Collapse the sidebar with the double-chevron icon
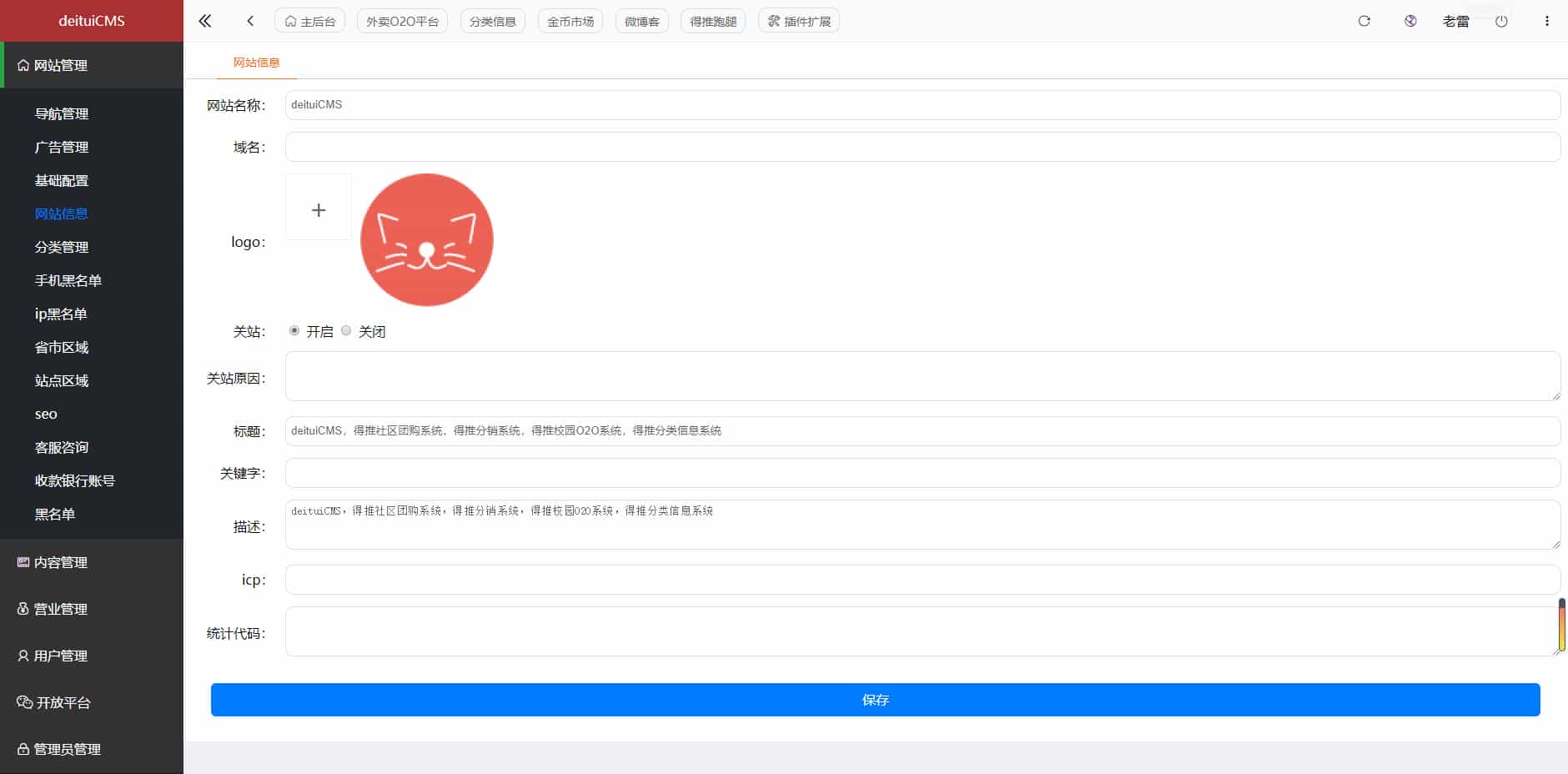This screenshot has height=774, width=1568. tap(205, 21)
